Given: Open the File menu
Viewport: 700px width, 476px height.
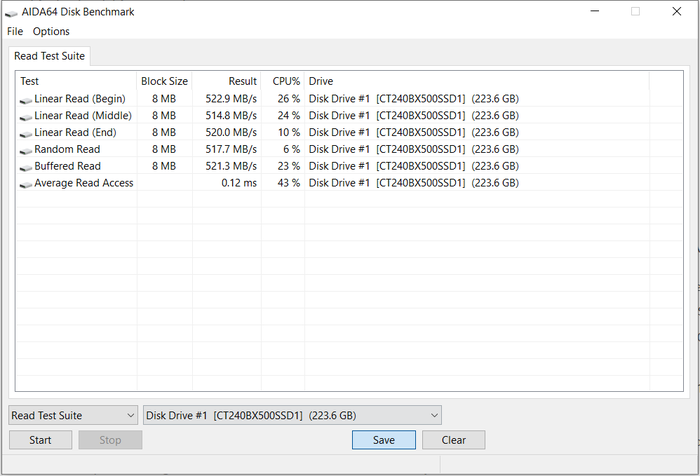Looking at the screenshot, I should (15, 31).
